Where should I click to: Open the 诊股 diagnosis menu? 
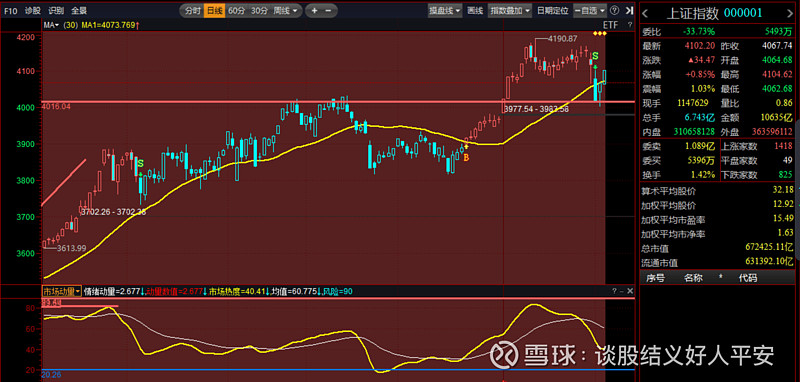click(x=32, y=10)
